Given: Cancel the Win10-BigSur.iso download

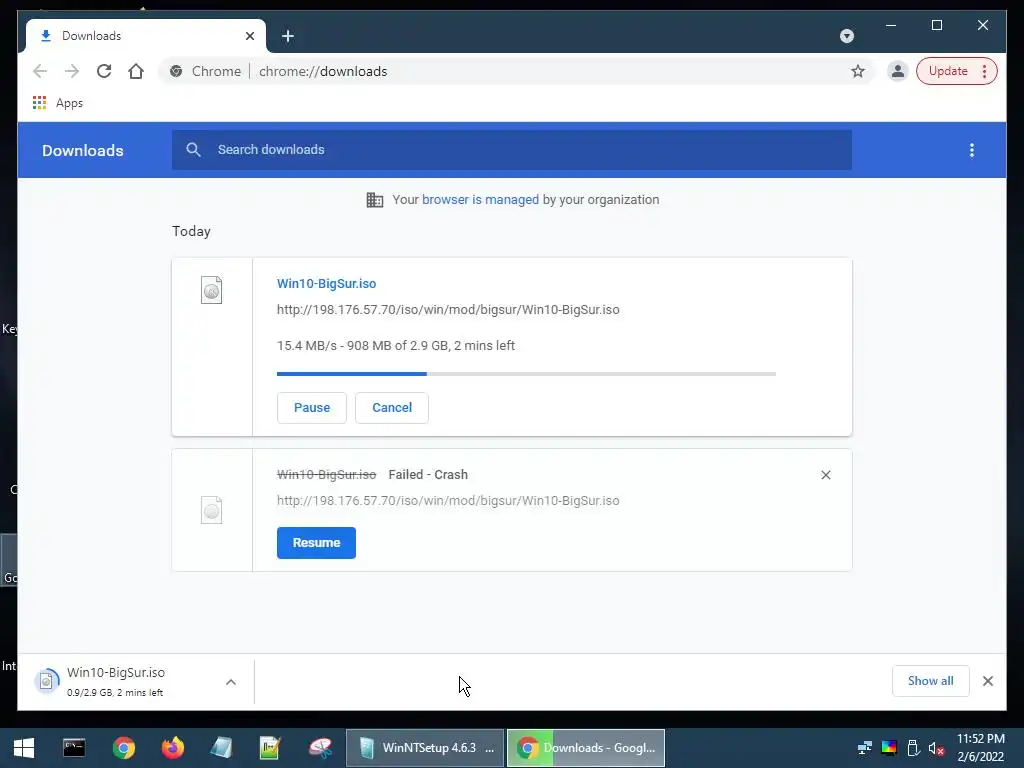Looking at the screenshot, I should click(392, 408).
